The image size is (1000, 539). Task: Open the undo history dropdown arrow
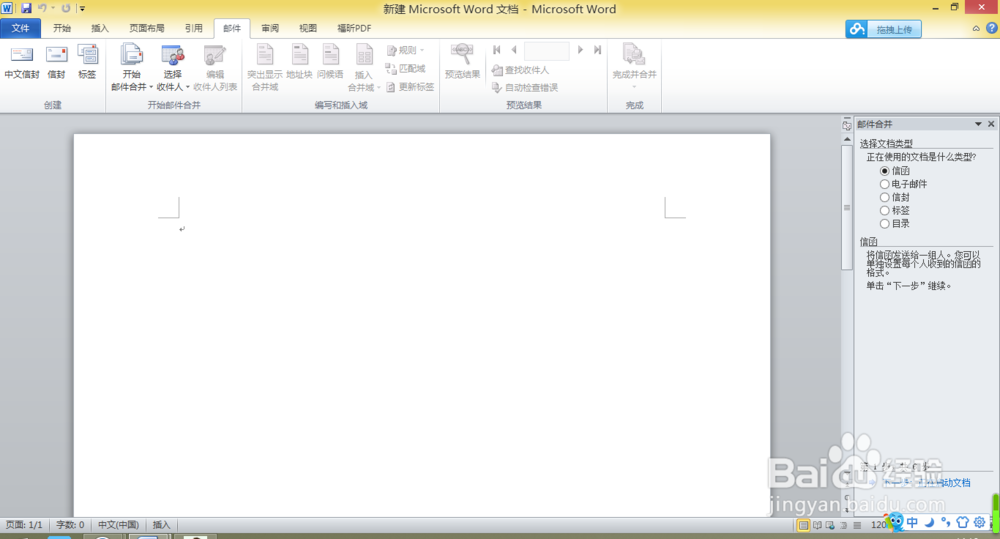pos(52,8)
